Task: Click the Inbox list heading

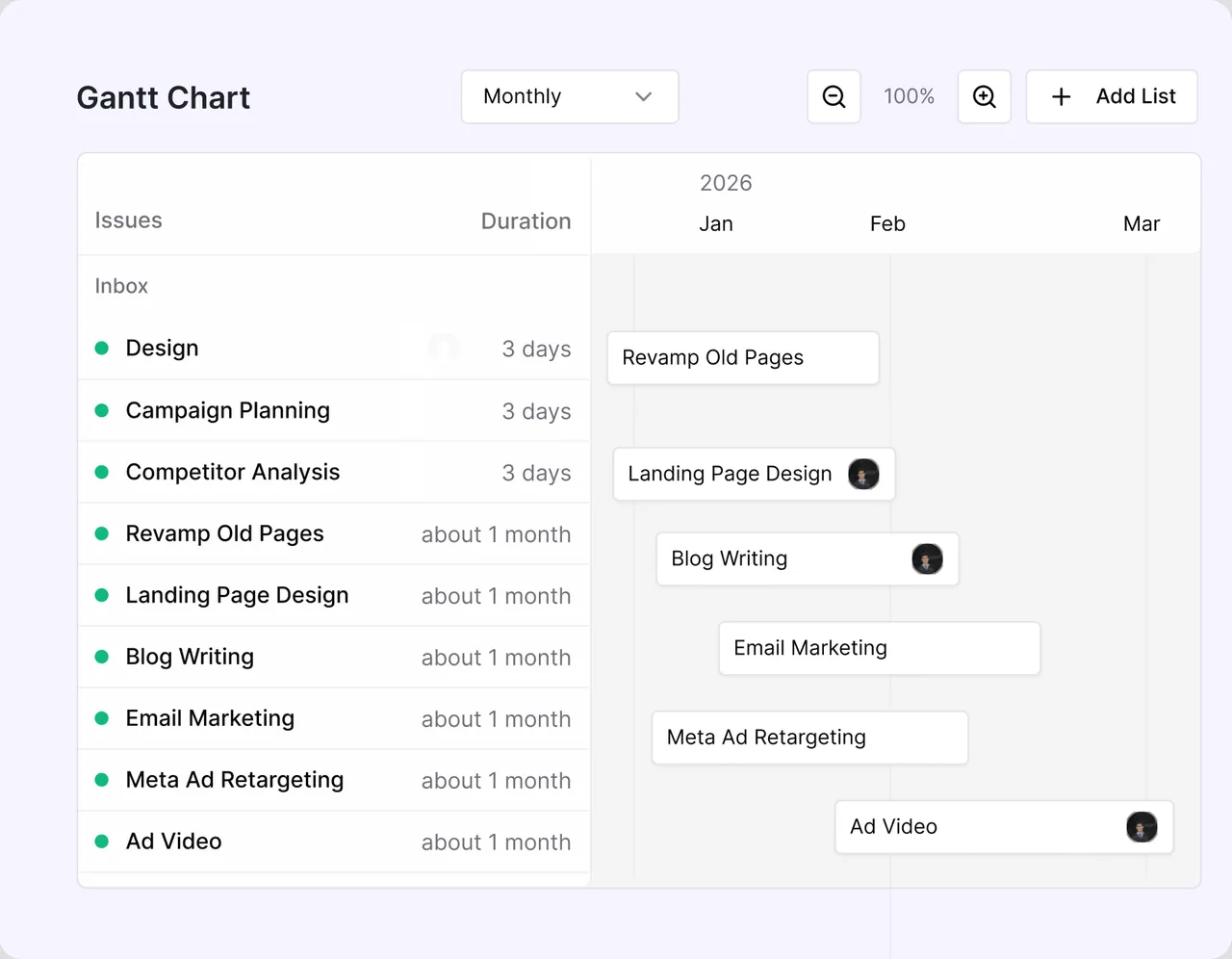Action: [121, 286]
